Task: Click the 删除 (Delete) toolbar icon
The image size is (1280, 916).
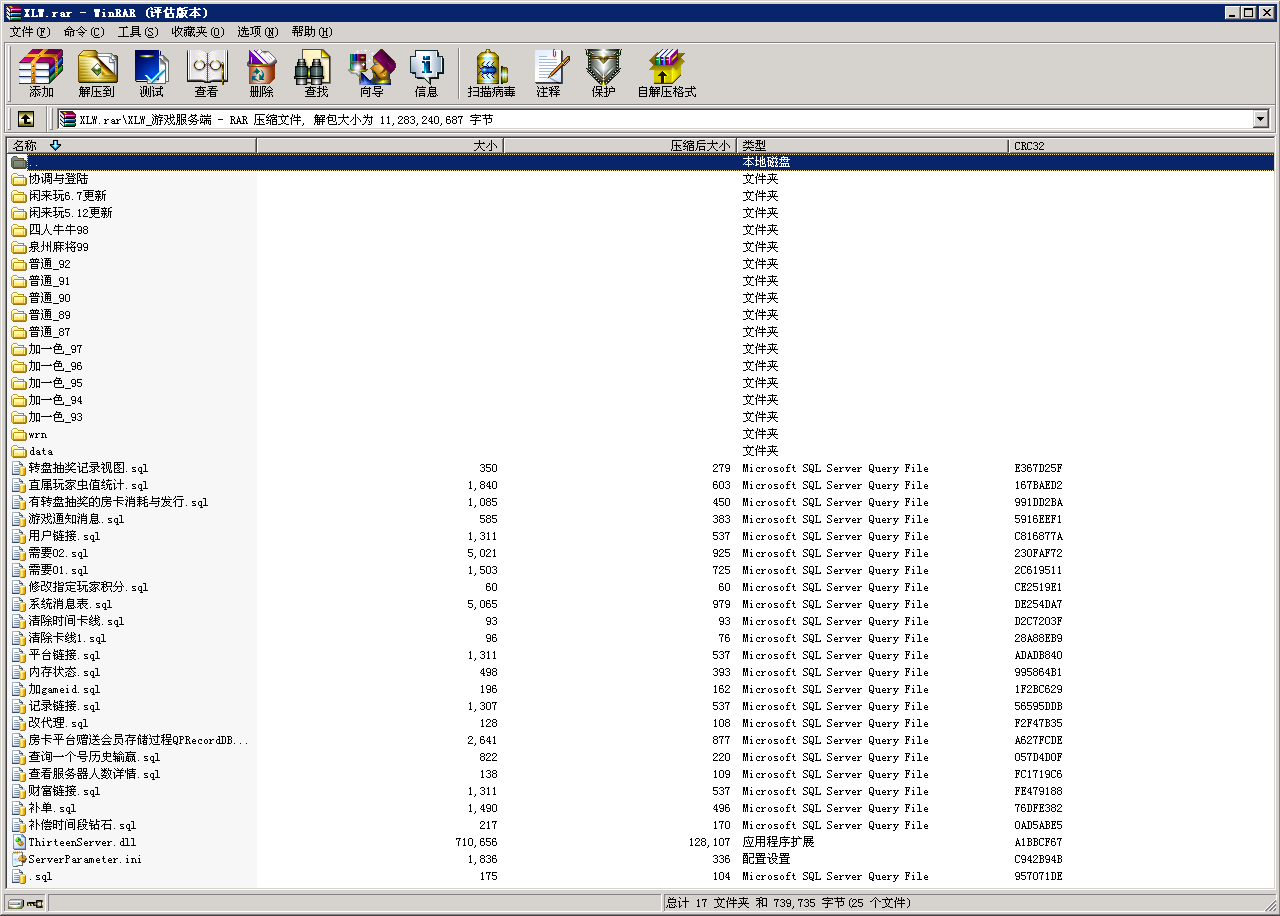Action: click(262, 74)
